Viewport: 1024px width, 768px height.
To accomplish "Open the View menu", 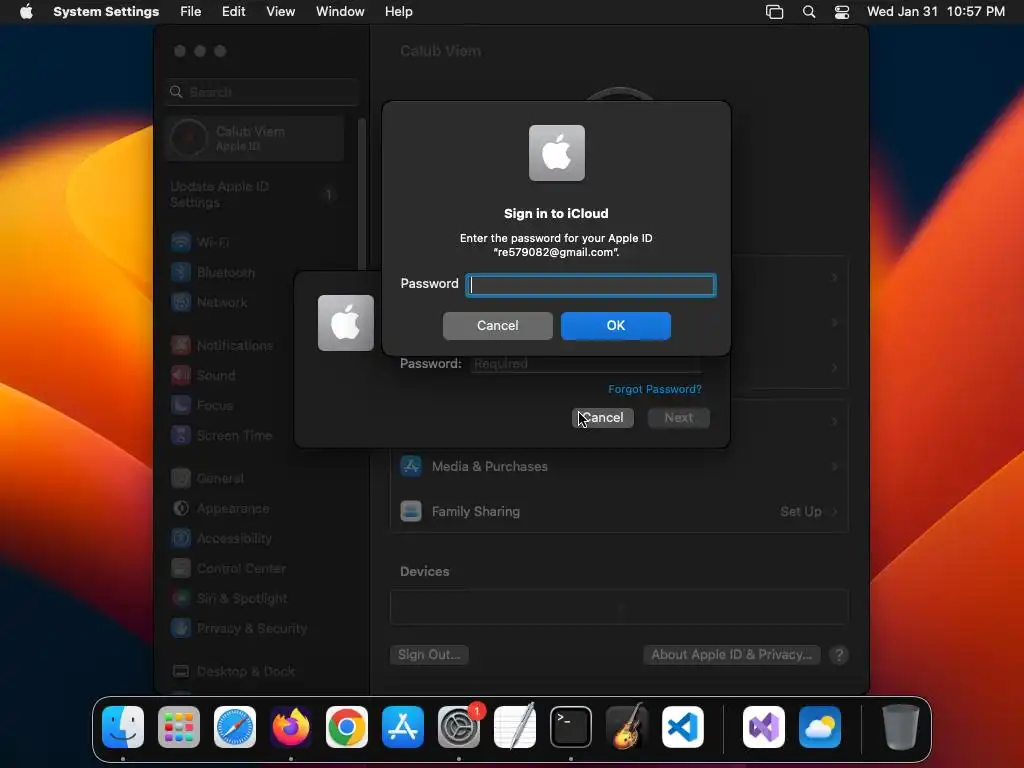I will (x=280, y=12).
